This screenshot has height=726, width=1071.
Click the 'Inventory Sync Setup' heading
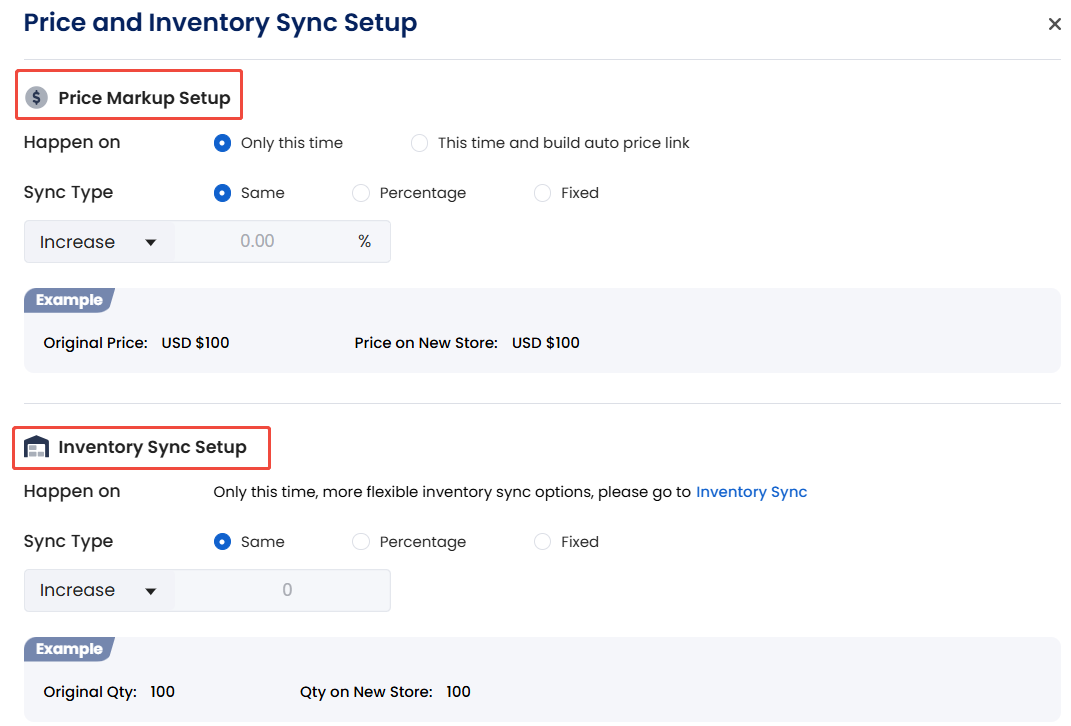point(152,447)
